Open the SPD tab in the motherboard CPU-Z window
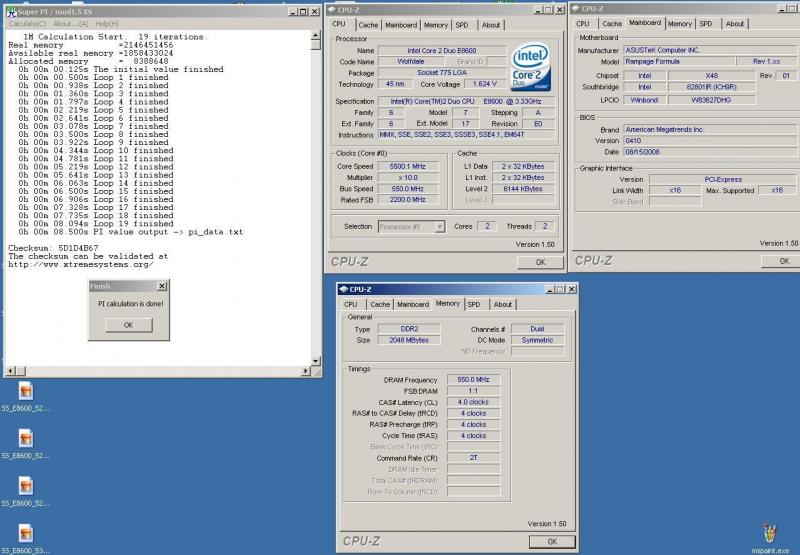The image size is (800, 555). (706, 24)
